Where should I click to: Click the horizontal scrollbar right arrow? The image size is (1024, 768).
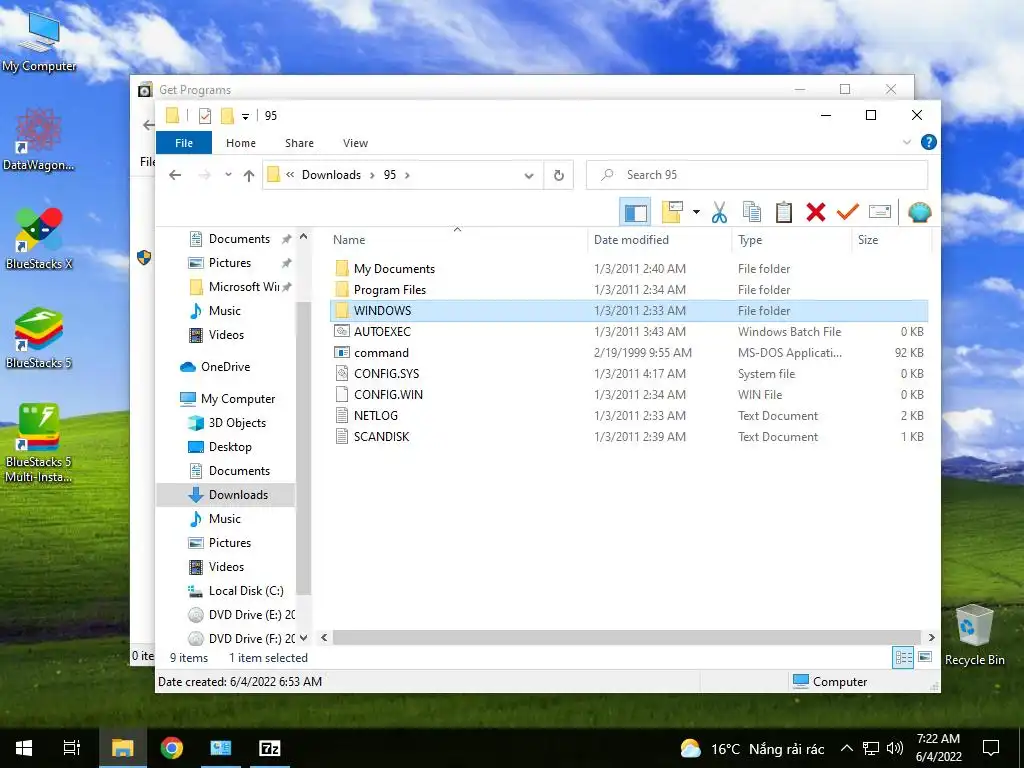[x=931, y=637]
